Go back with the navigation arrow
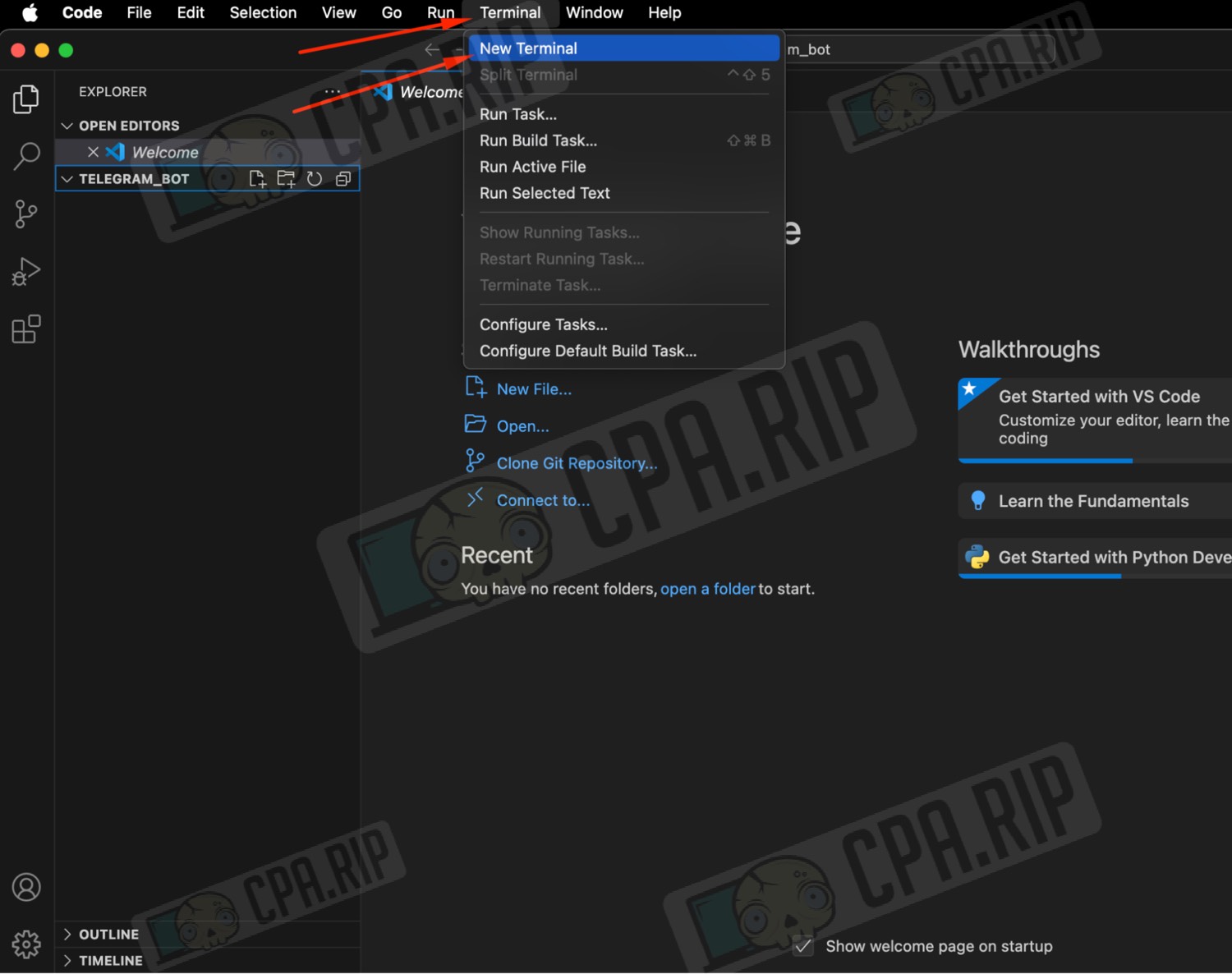Screen dimensions: 1232x974 click(x=432, y=50)
